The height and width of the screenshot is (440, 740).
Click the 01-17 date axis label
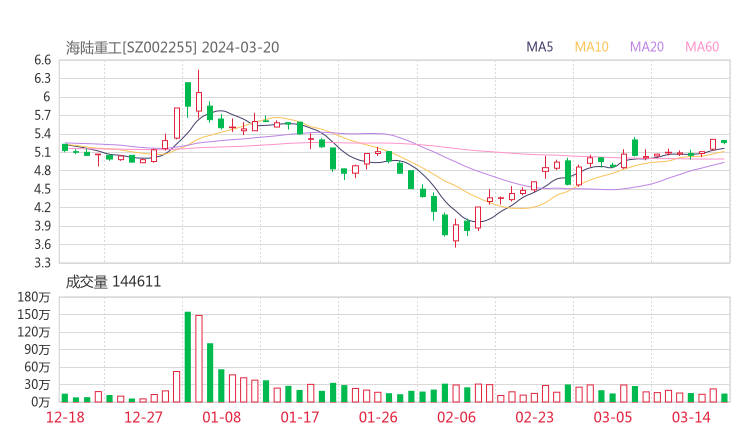[300, 417]
